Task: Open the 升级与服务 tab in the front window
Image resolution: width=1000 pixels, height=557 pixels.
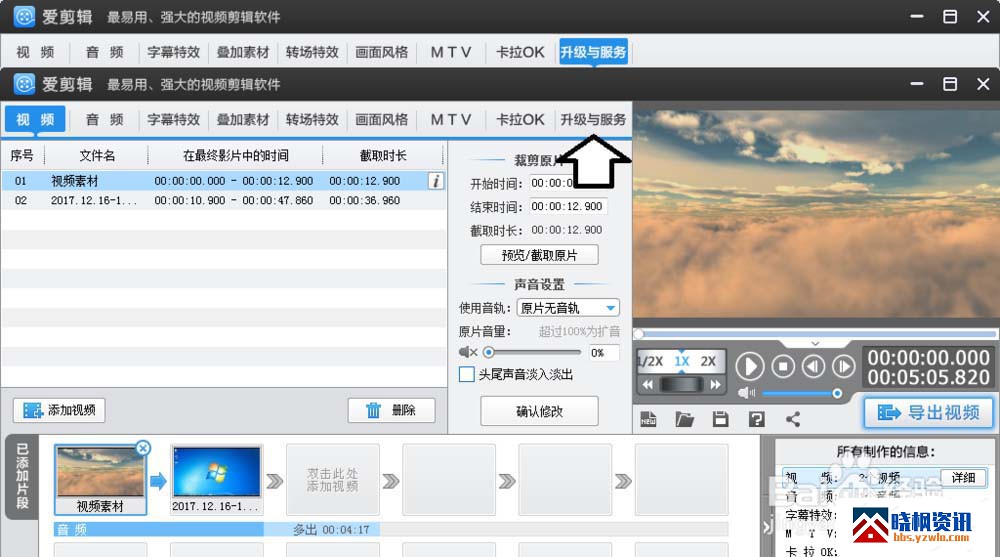Action: [593, 119]
